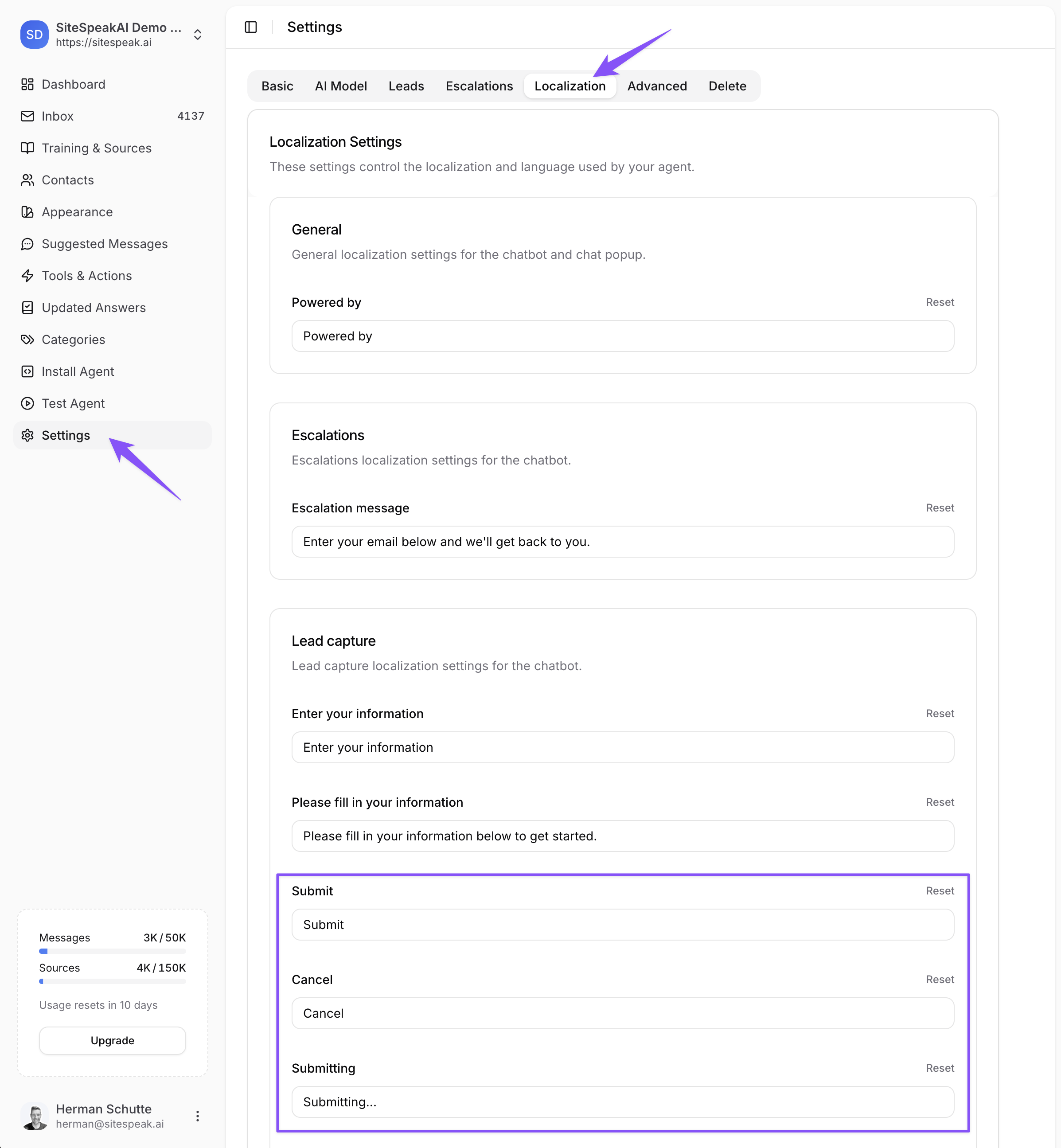The image size is (1061, 1148).
Task: Reset the Powered by text
Action: [x=939, y=302]
